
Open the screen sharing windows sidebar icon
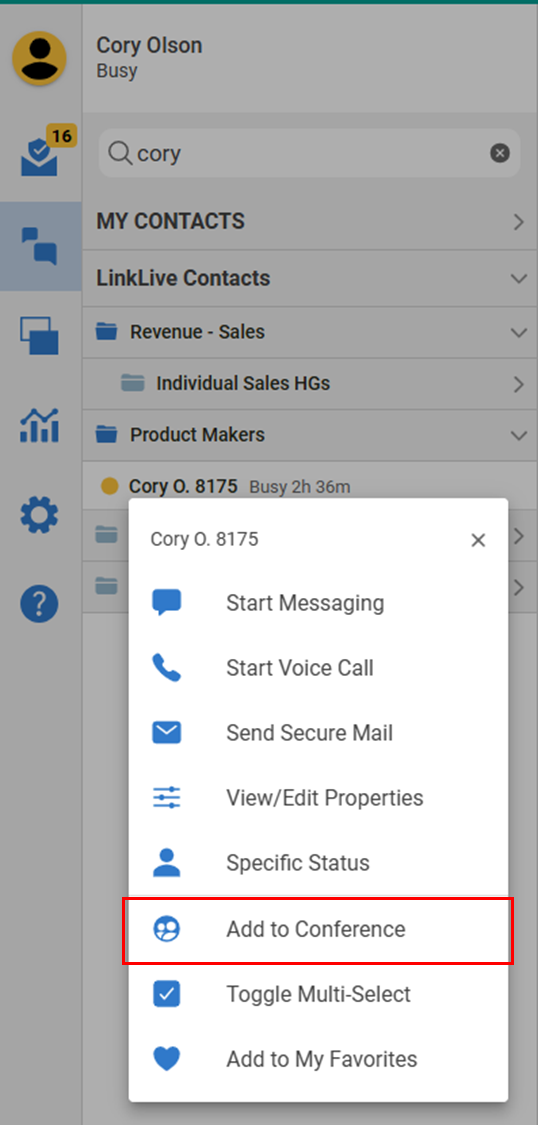pos(39,335)
